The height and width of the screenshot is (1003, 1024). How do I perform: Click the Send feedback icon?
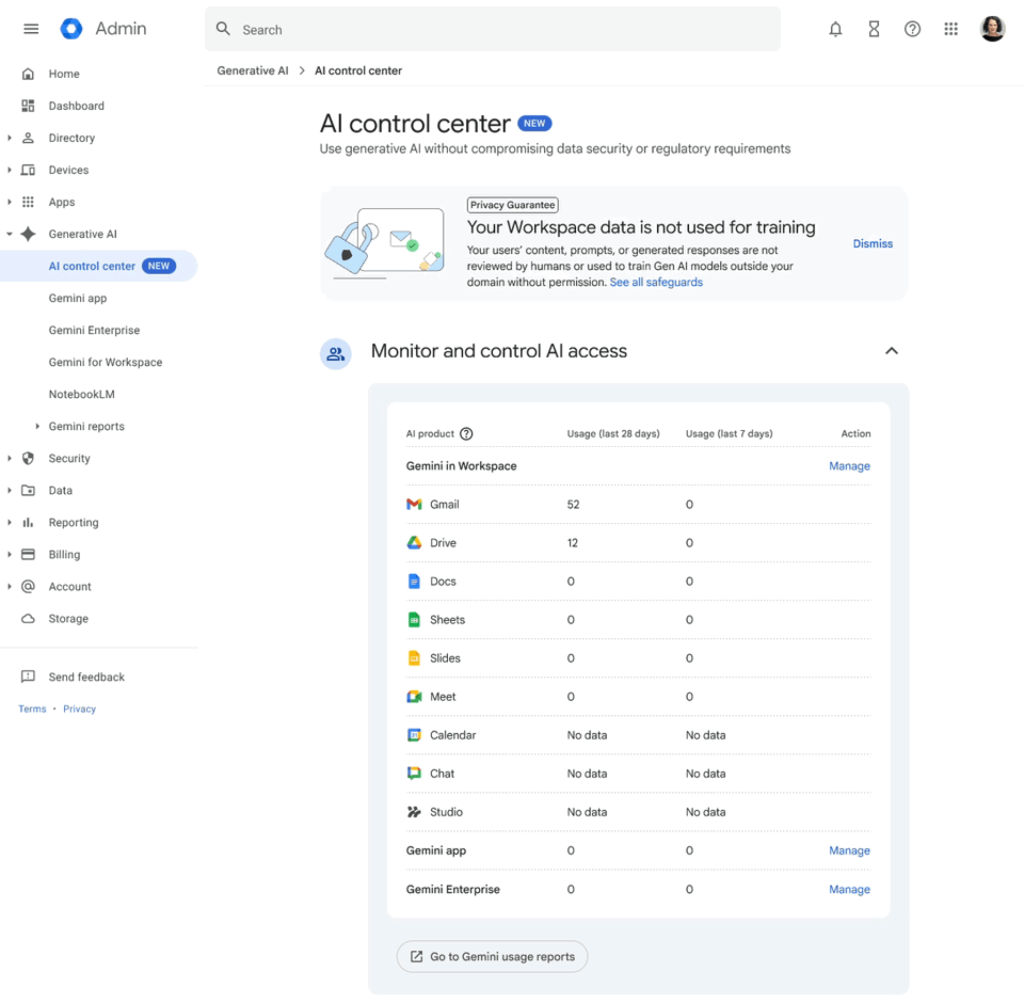[x=28, y=677]
